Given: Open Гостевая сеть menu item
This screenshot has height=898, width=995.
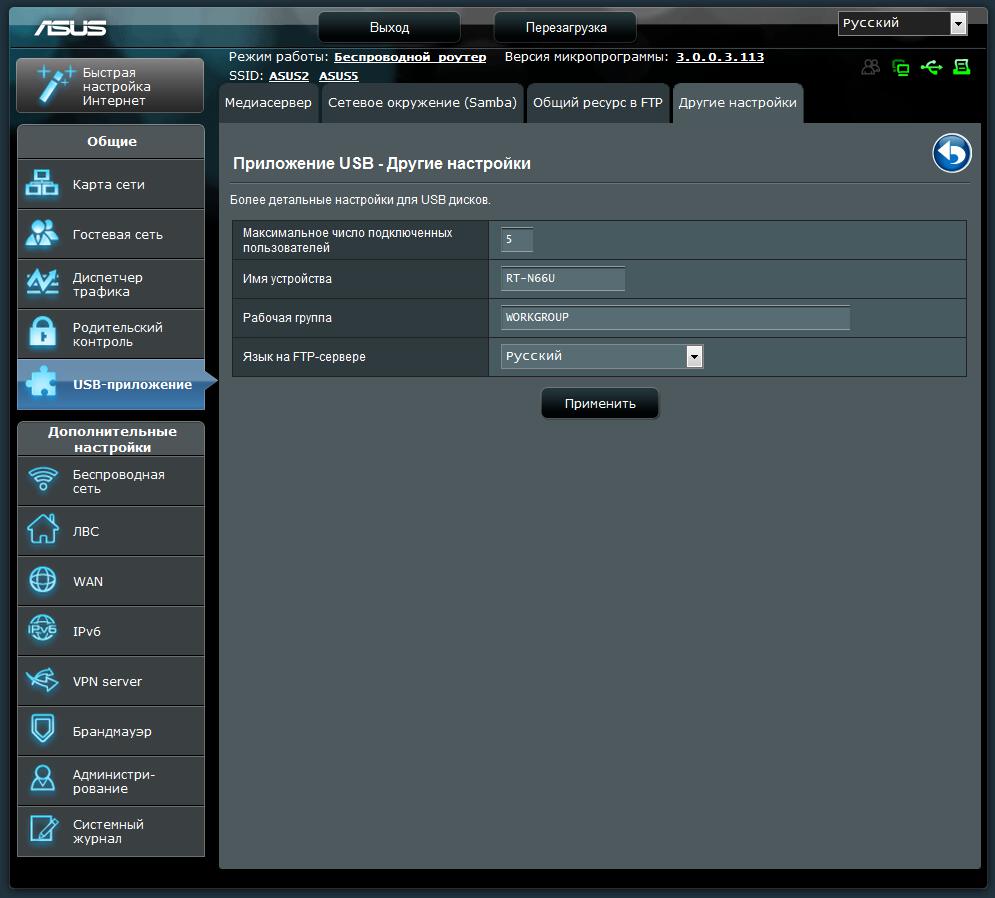Looking at the screenshot, I should click(x=111, y=234).
